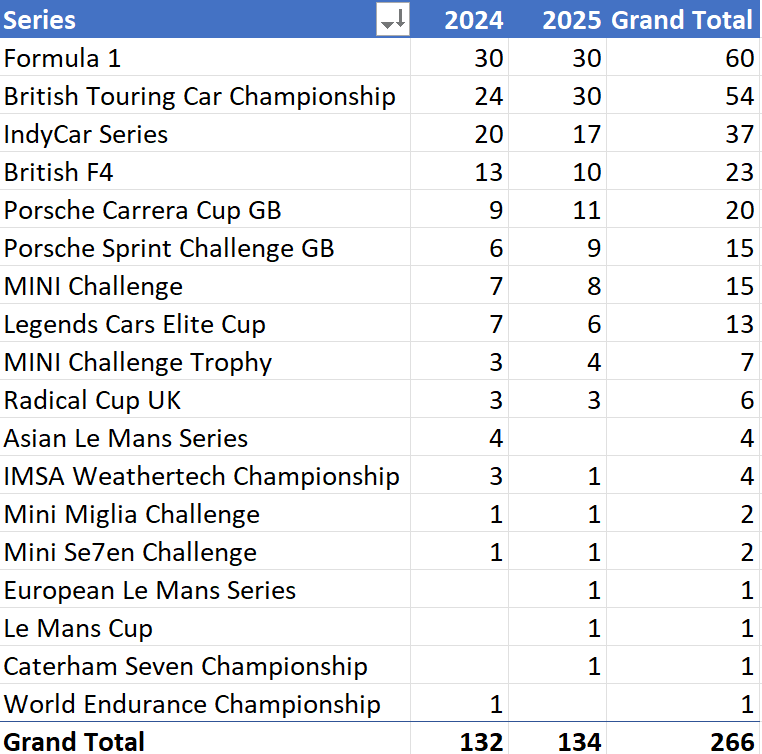Select the 2025 column header
762x754 pixels.
pos(572,20)
